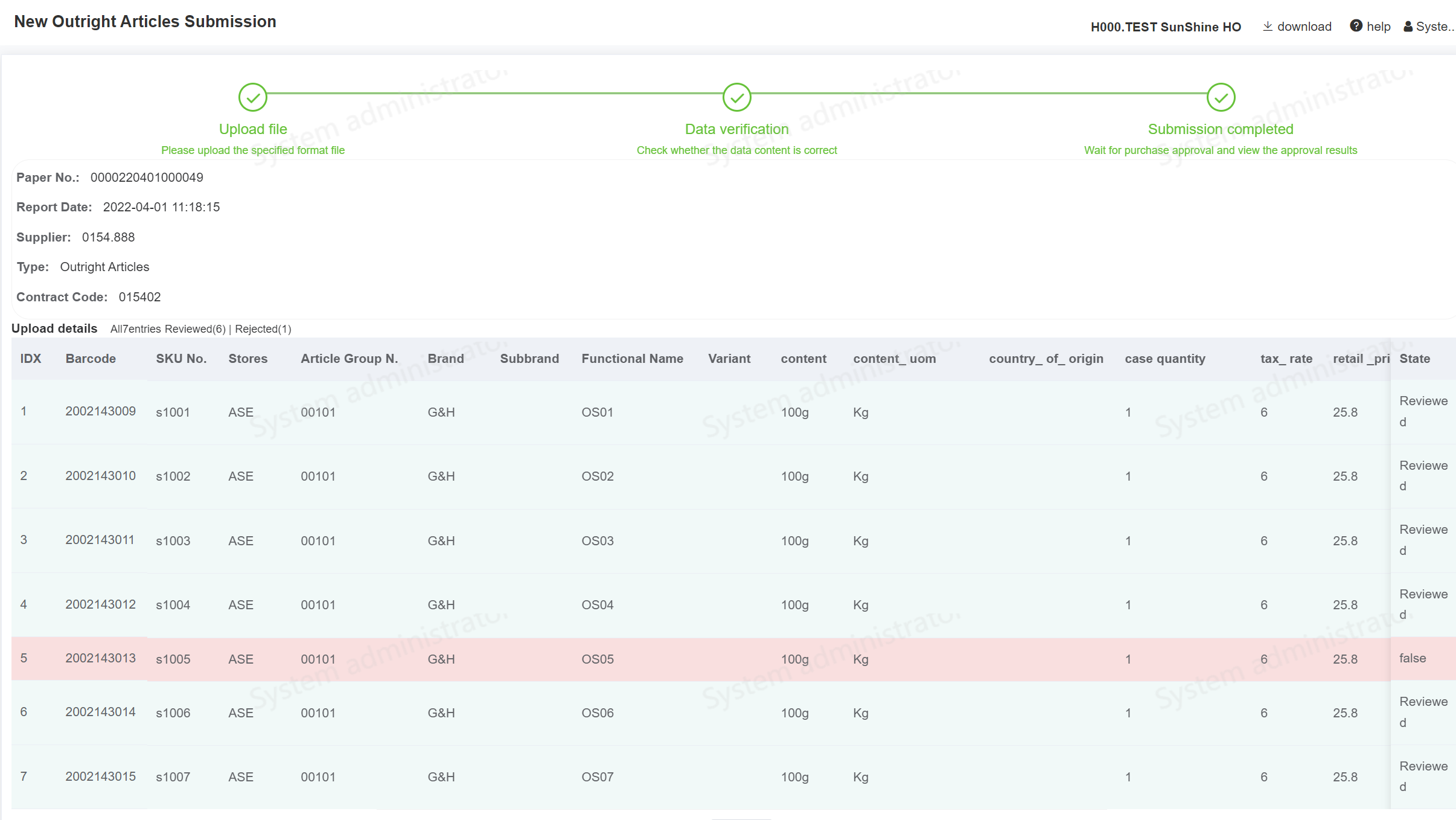The width and height of the screenshot is (1456, 820).
Task: Click the Data verification checkmark icon
Action: pos(736,97)
